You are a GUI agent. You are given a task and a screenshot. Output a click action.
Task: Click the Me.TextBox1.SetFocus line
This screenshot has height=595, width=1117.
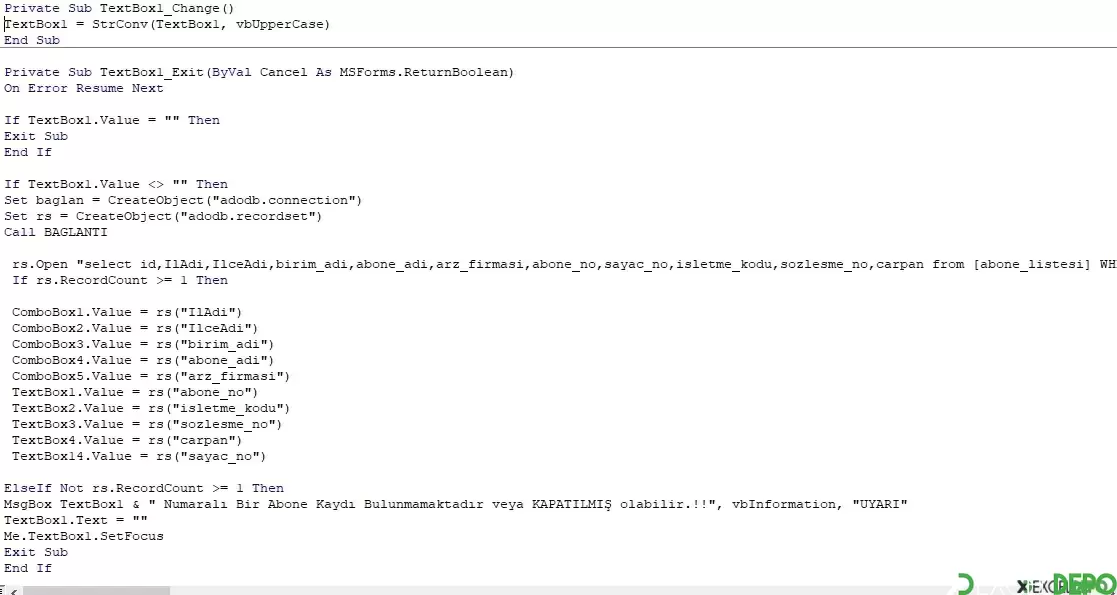[x=84, y=536]
